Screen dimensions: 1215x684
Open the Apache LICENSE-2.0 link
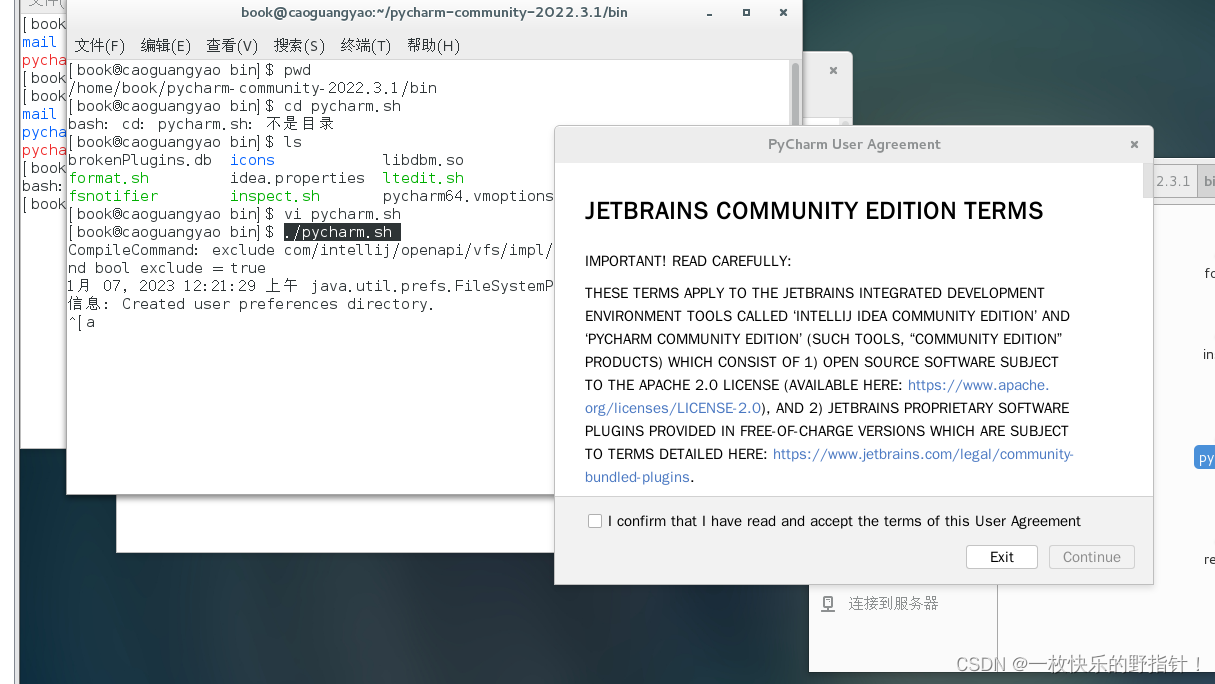[x=817, y=396]
